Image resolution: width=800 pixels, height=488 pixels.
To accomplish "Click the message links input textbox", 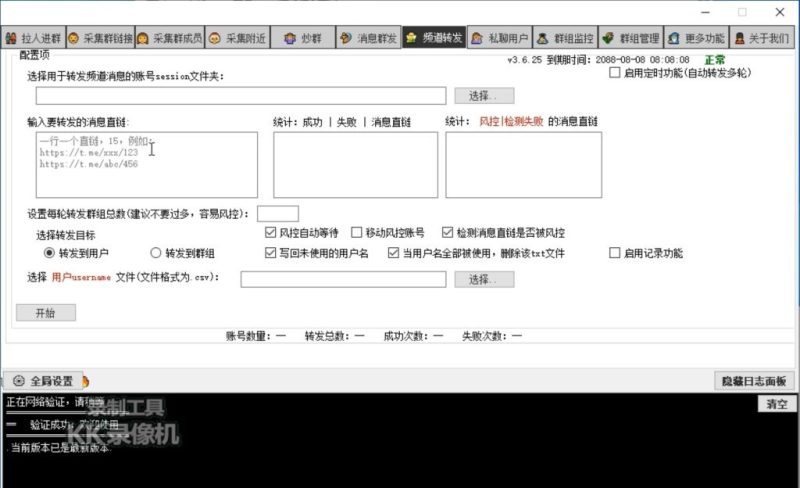I will (147, 165).
